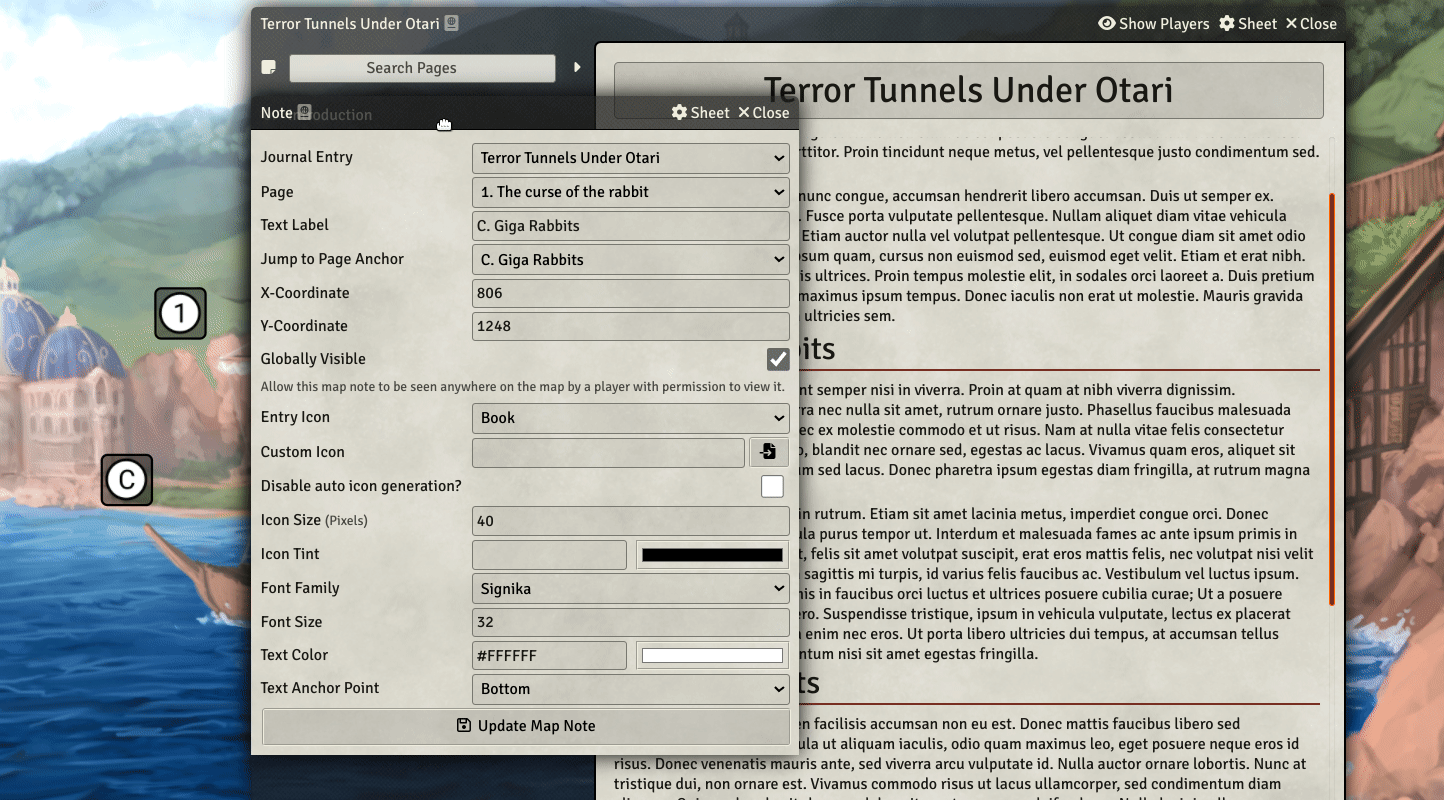
Task: Click the Search Pages input field
Action: click(422, 68)
